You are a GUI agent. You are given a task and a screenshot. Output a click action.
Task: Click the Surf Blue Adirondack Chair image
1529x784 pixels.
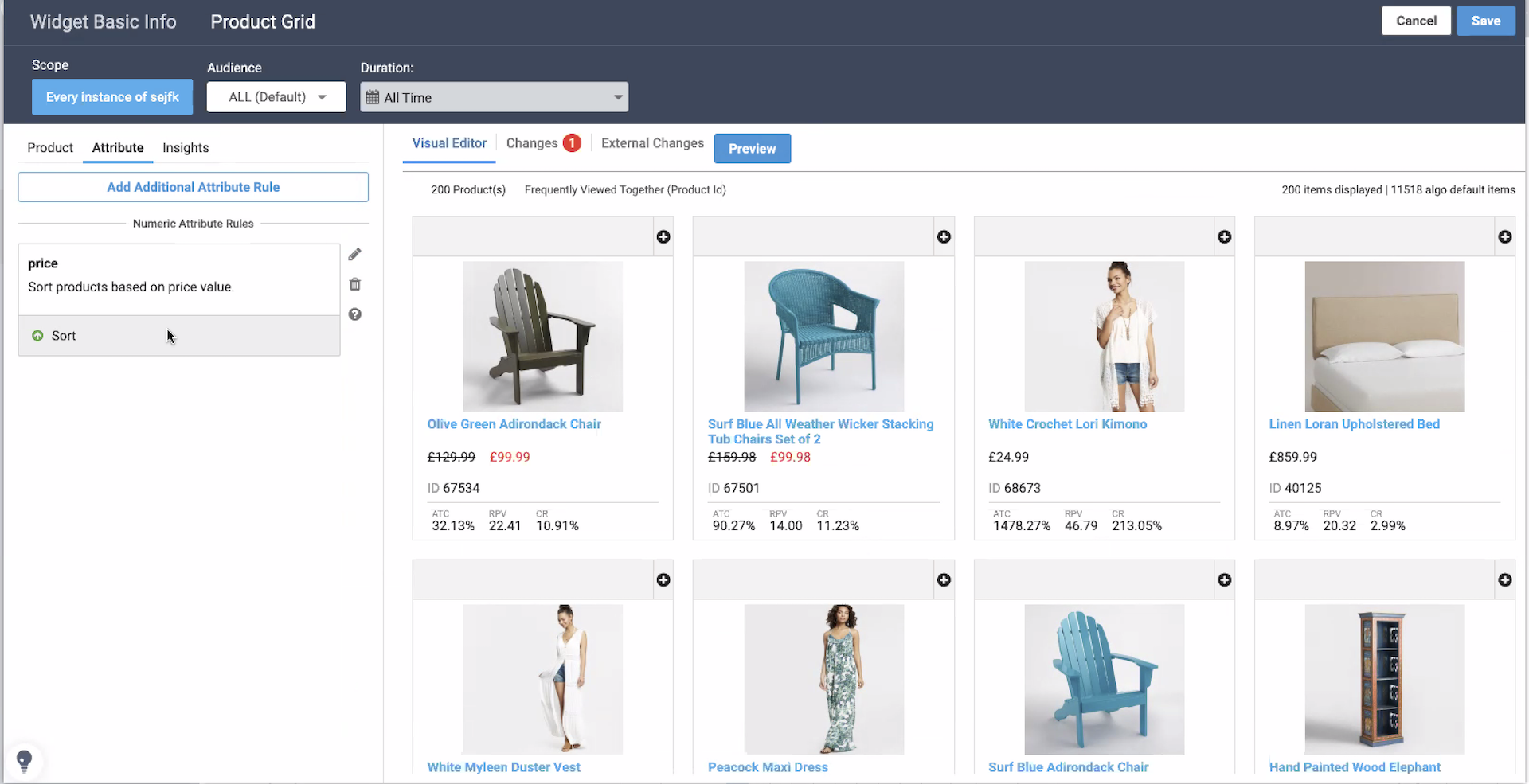click(x=1104, y=679)
